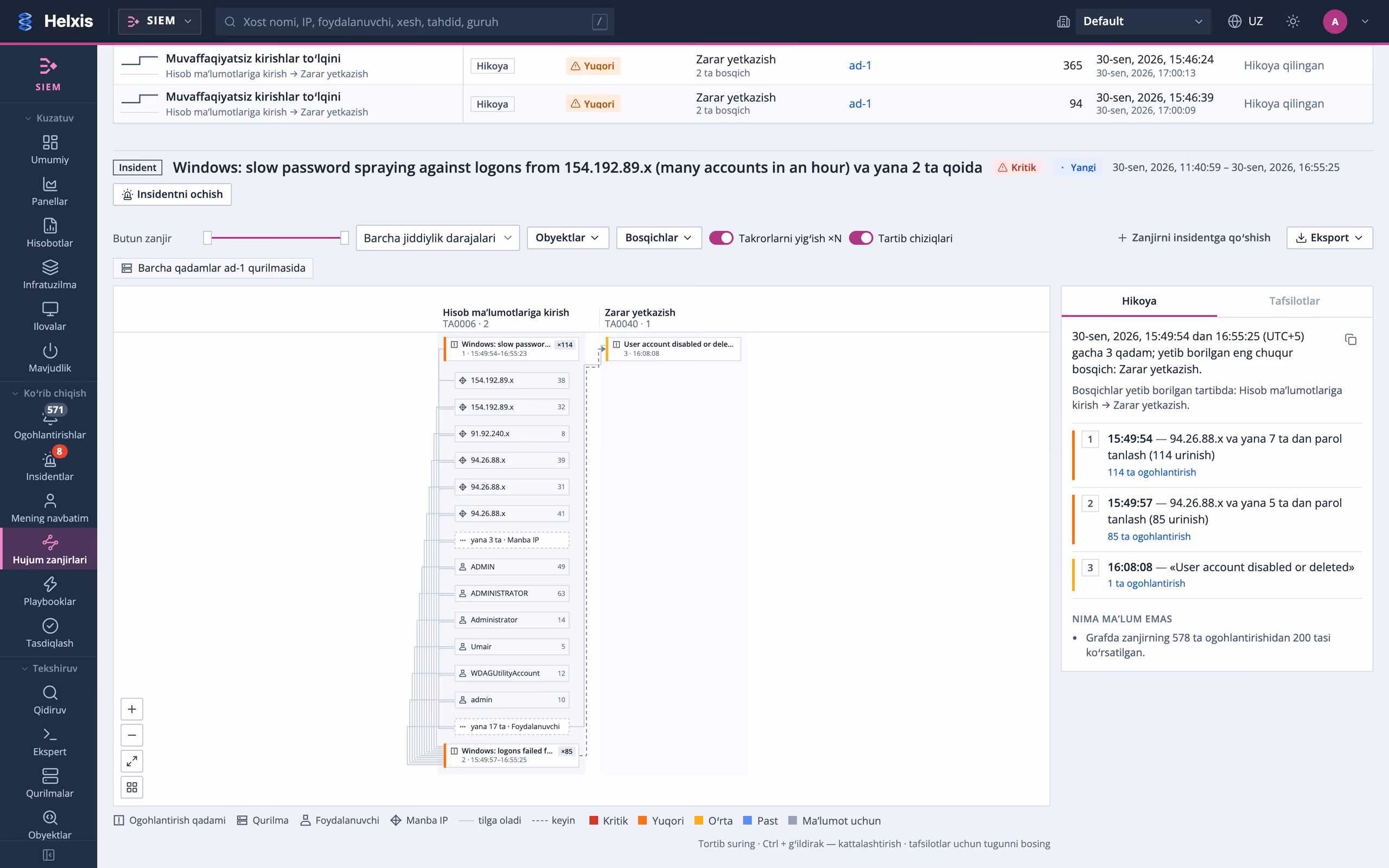Image resolution: width=1389 pixels, height=868 pixels.
Task: Toggle light/dark theme icon
Action: (x=1292, y=21)
